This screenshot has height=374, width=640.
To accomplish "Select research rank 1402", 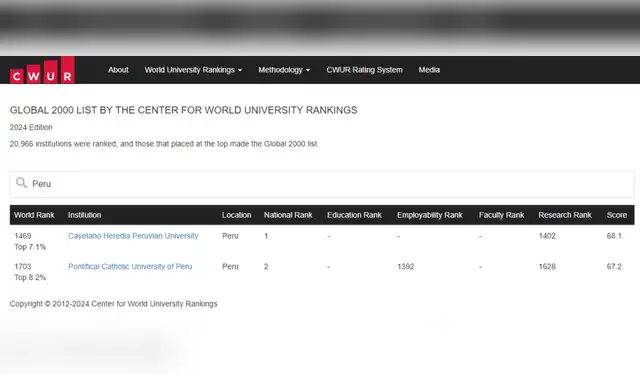I will coord(547,236).
